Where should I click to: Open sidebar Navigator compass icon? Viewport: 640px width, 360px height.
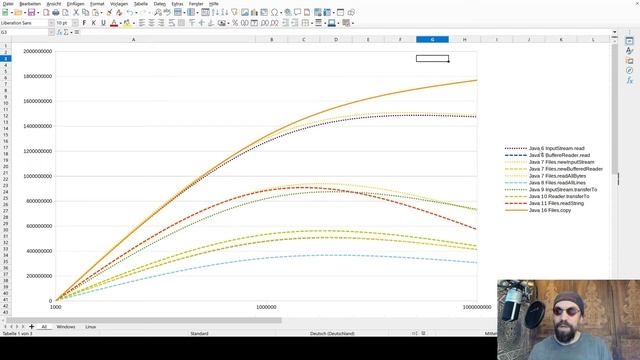pos(629,71)
